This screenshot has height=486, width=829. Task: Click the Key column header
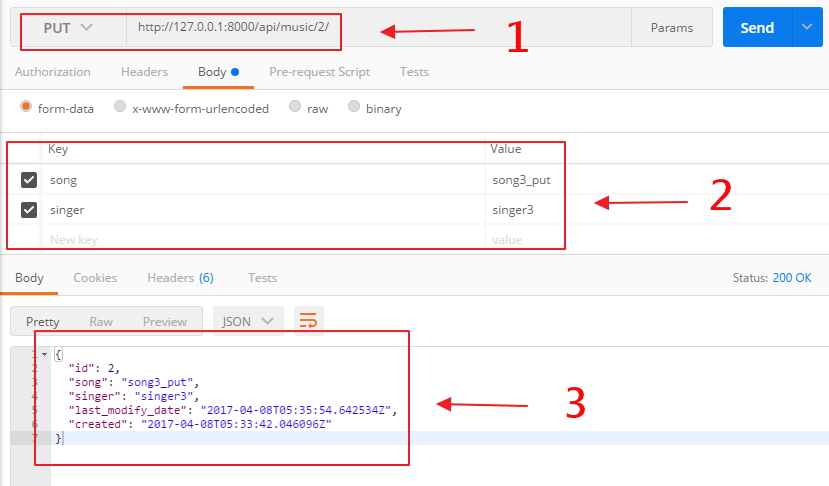click(58, 149)
